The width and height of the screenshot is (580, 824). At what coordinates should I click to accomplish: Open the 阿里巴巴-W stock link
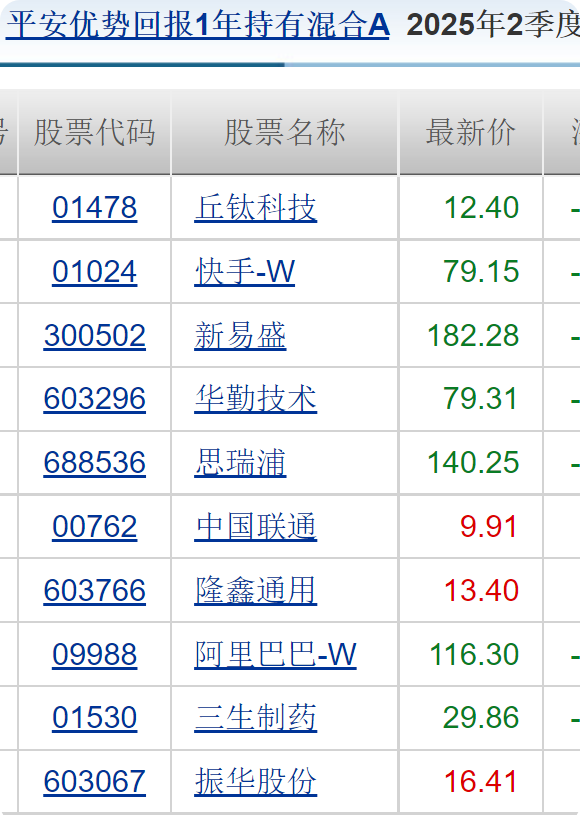[x=275, y=654]
